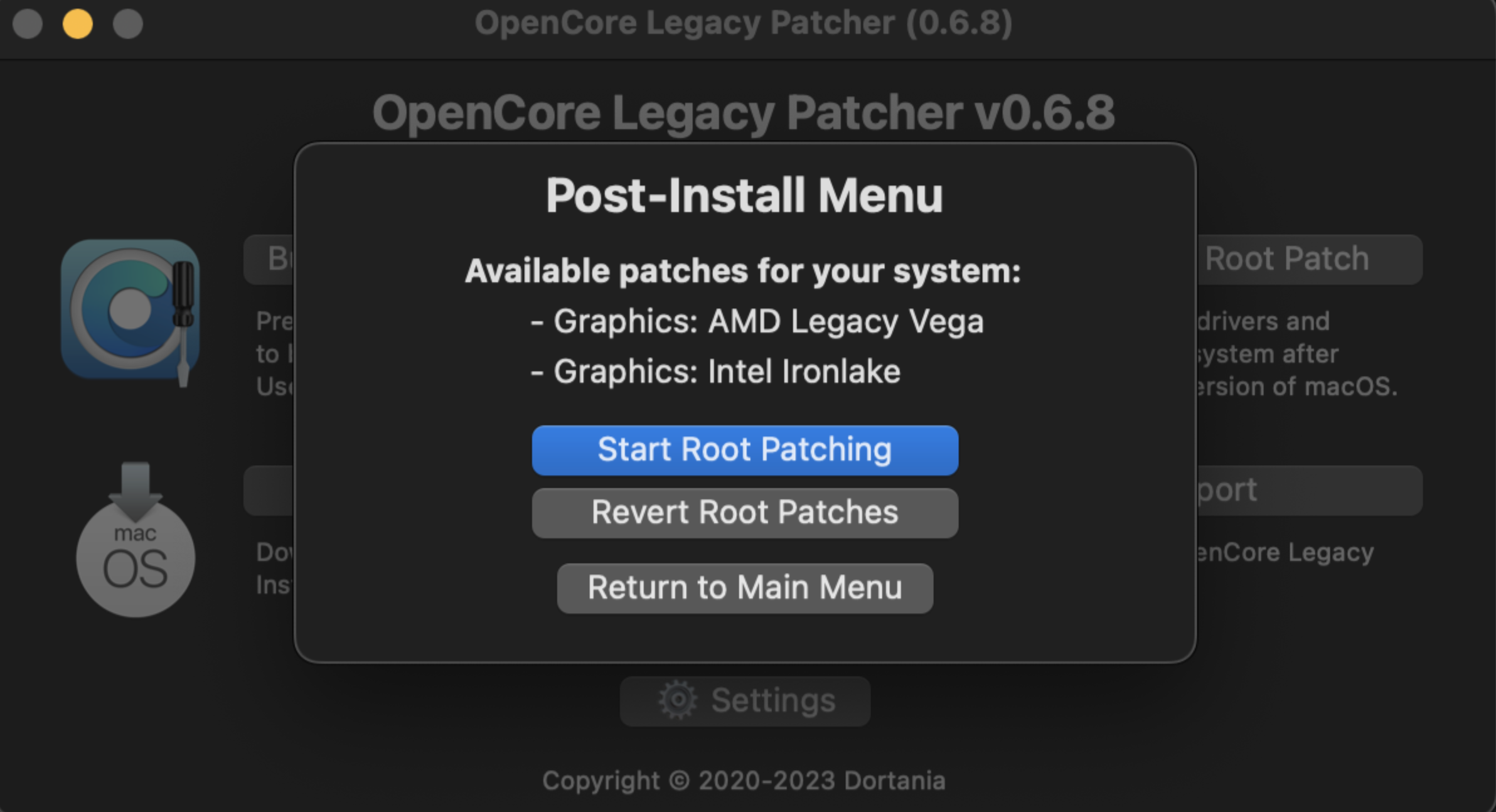This screenshot has width=1496, height=812.
Task: Click the OpenCore Legacy Patcher v0.6.8 heading
Action: (x=744, y=113)
